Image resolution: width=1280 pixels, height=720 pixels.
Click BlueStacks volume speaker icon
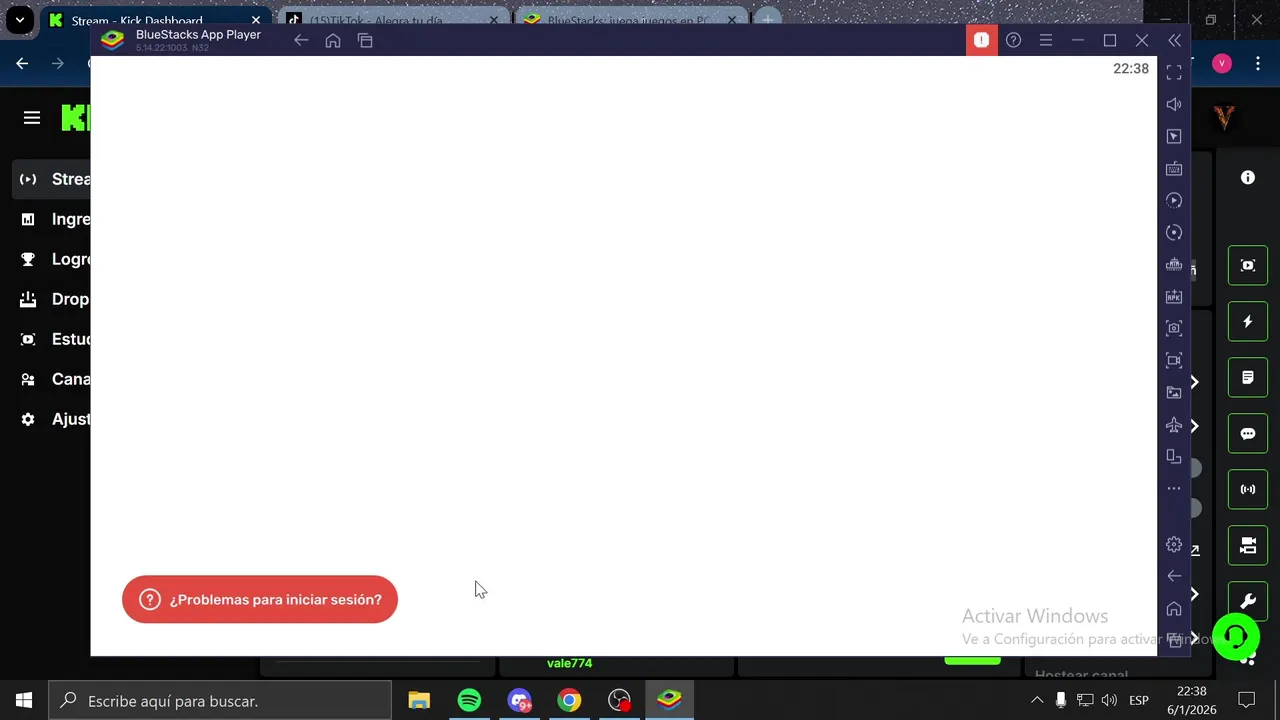(x=1174, y=104)
